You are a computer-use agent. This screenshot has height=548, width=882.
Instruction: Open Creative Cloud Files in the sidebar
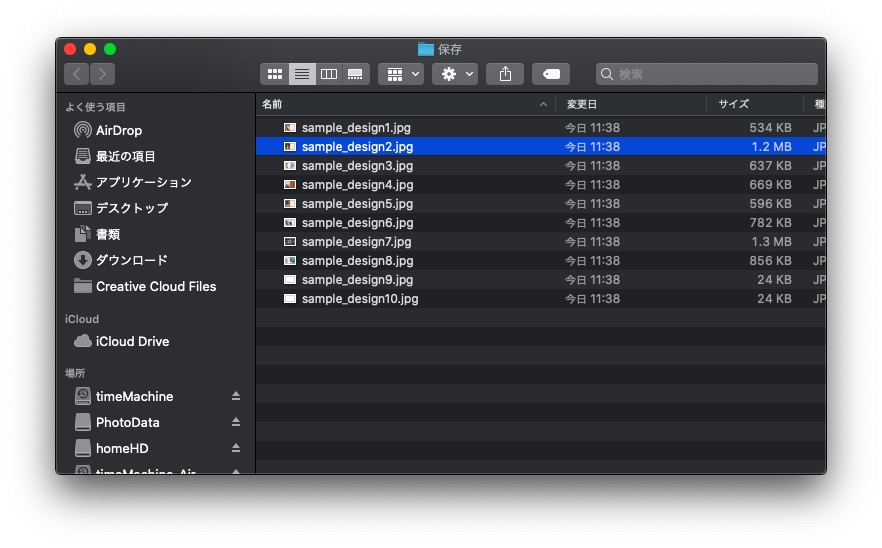(x=156, y=286)
